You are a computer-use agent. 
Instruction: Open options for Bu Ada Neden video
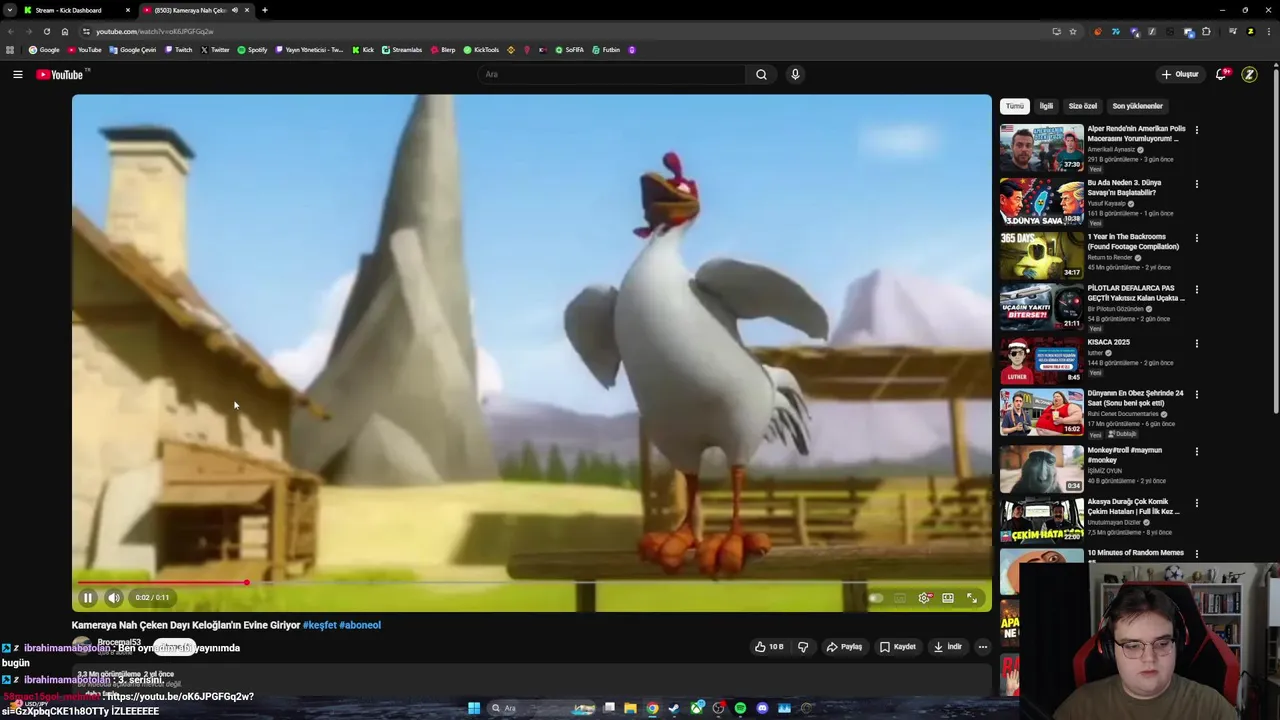click(x=1197, y=184)
